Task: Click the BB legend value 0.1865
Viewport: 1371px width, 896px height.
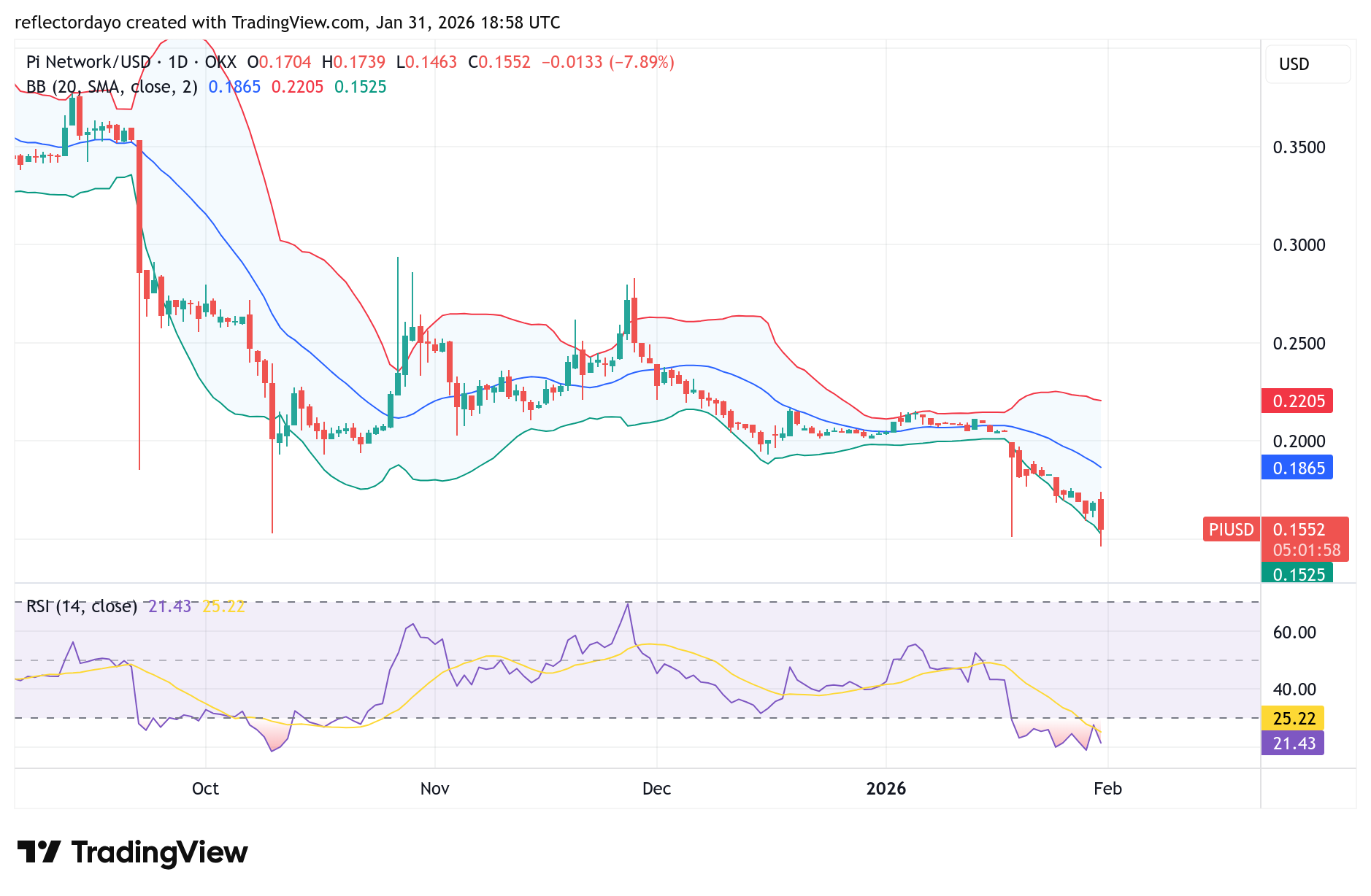Action: [x=234, y=87]
